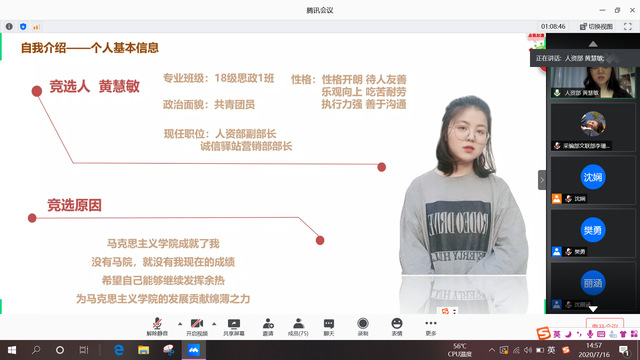Open the chat (聊天) panel
Screen dimensions: 640x360
point(329,327)
